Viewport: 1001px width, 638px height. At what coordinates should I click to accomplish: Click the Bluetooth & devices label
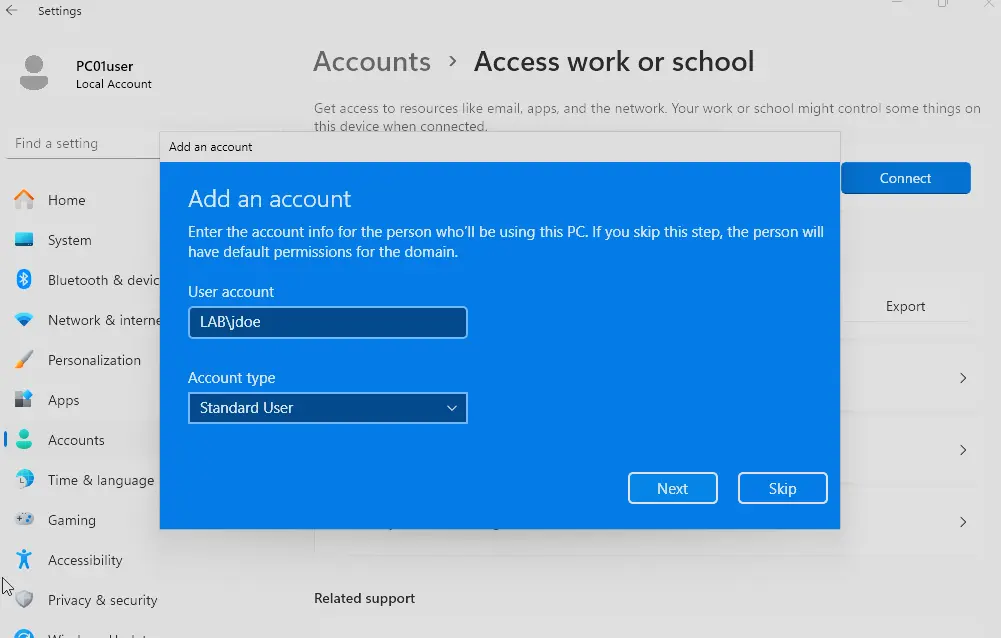pos(103,280)
